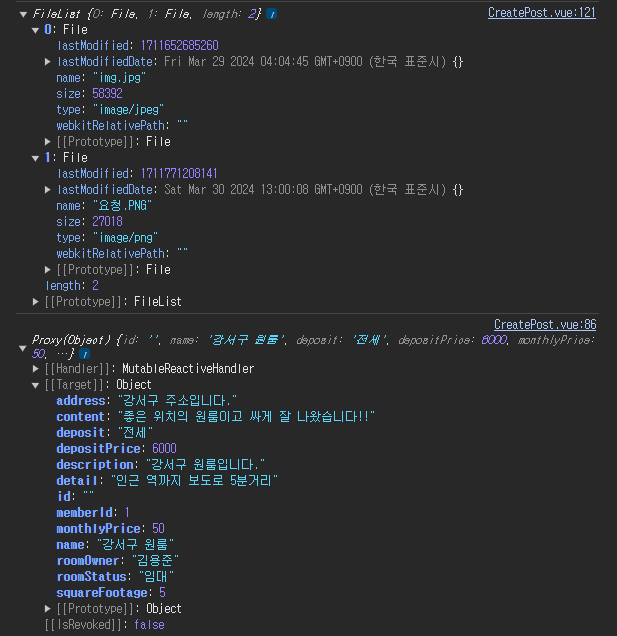Select the name value "강서구 원룸" in Target

(x=135, y=544)
